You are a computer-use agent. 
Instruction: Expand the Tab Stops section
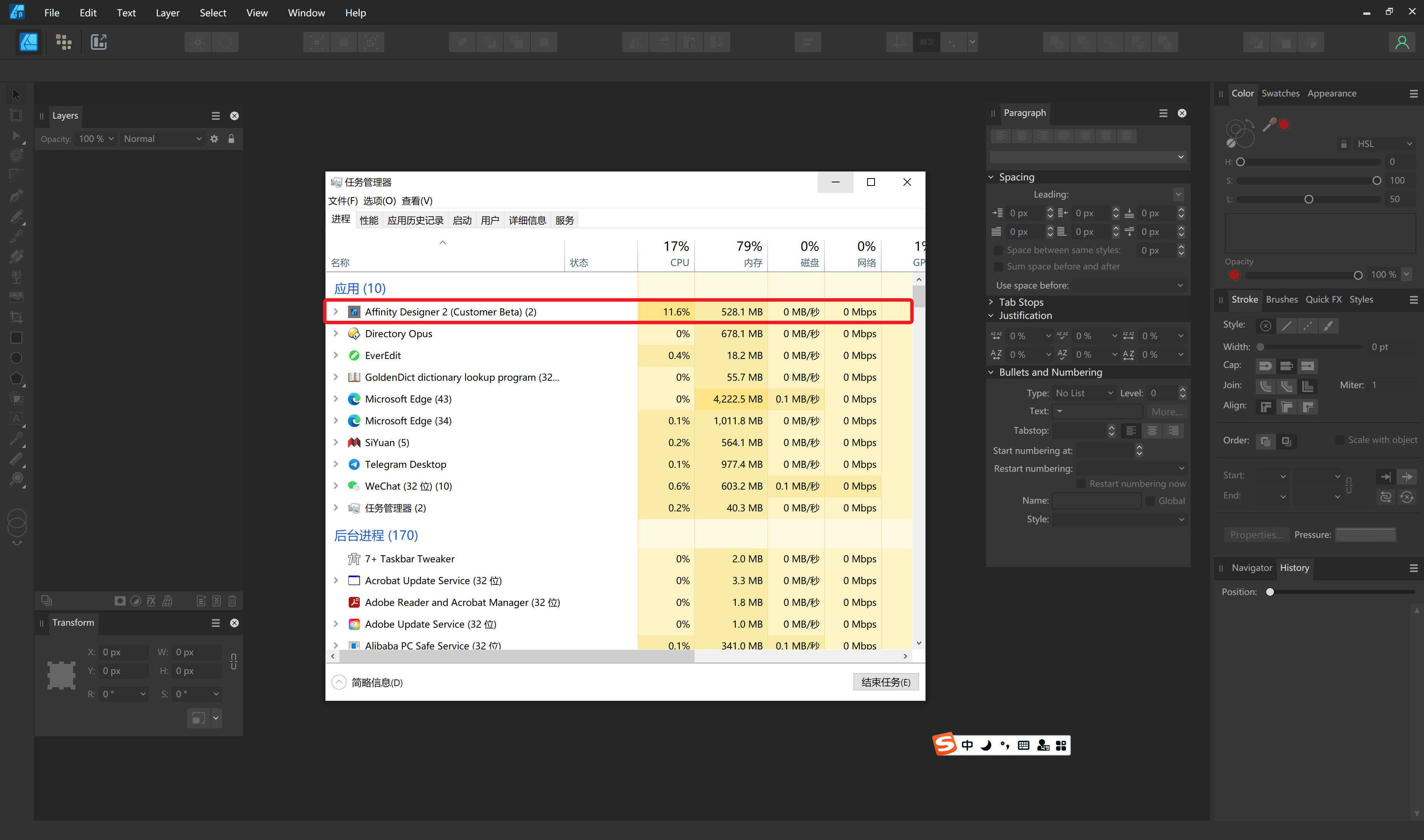[990, 302]
